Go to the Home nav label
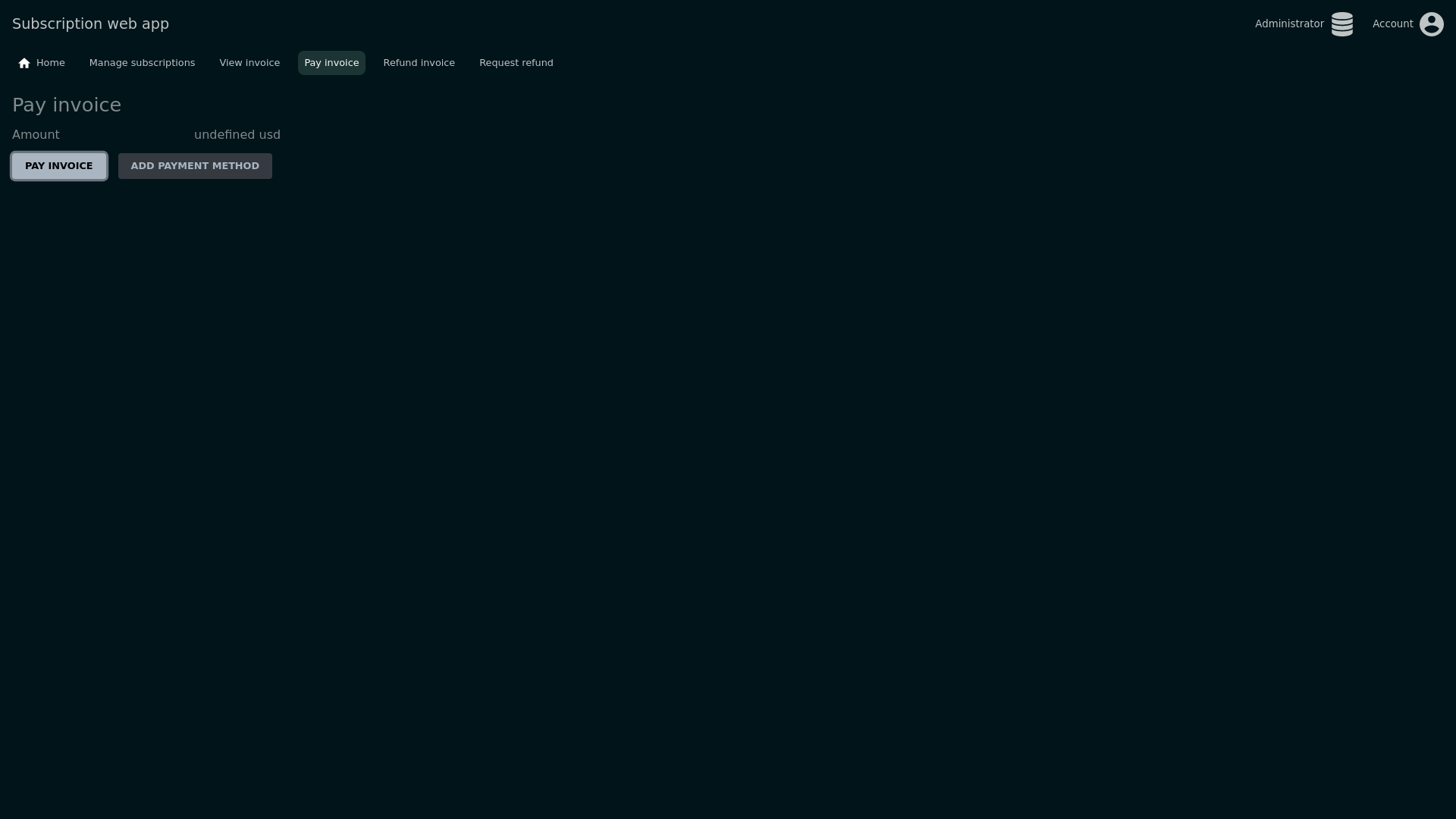The height and width of the screenshot is (819, 1456). [51, 63]
